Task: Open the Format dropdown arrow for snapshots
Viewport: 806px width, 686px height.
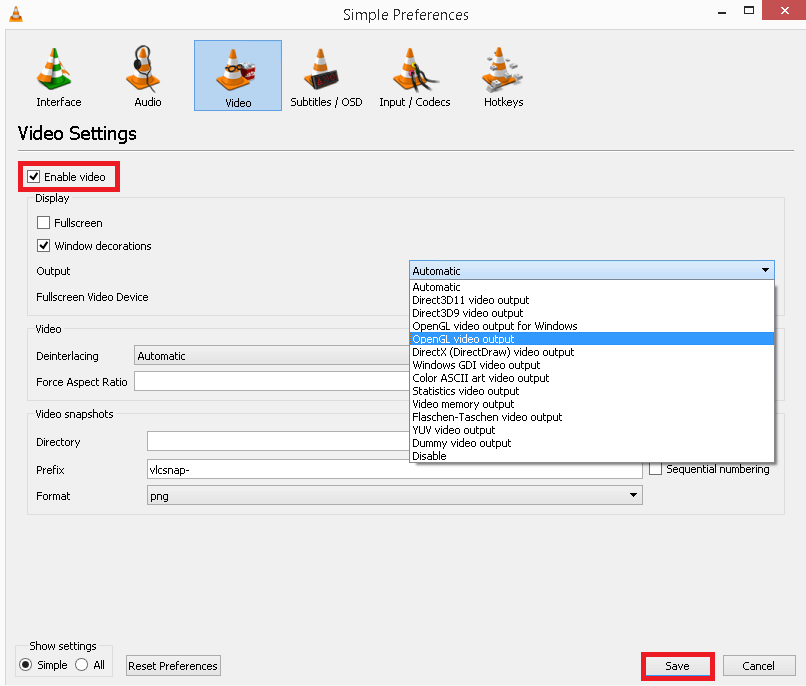Action: coord(632,495)
